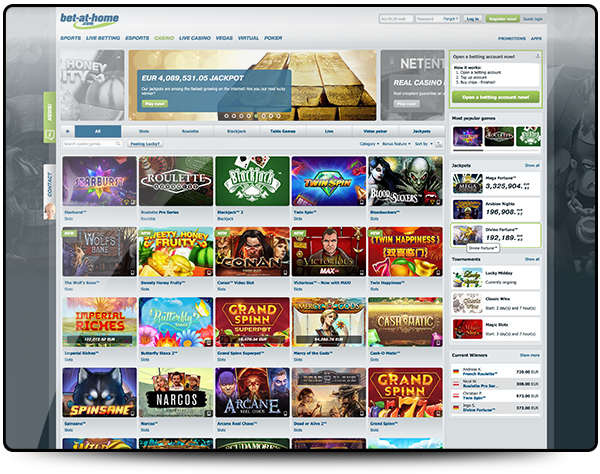This screenshot has width=600, height=474.
Task: Switch to the Jackpots tab
Action: (x=422, y=131)
